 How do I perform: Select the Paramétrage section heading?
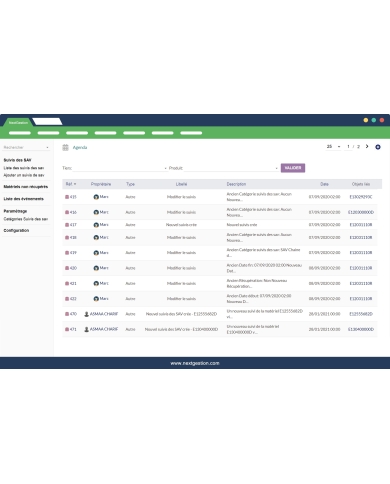15,211
